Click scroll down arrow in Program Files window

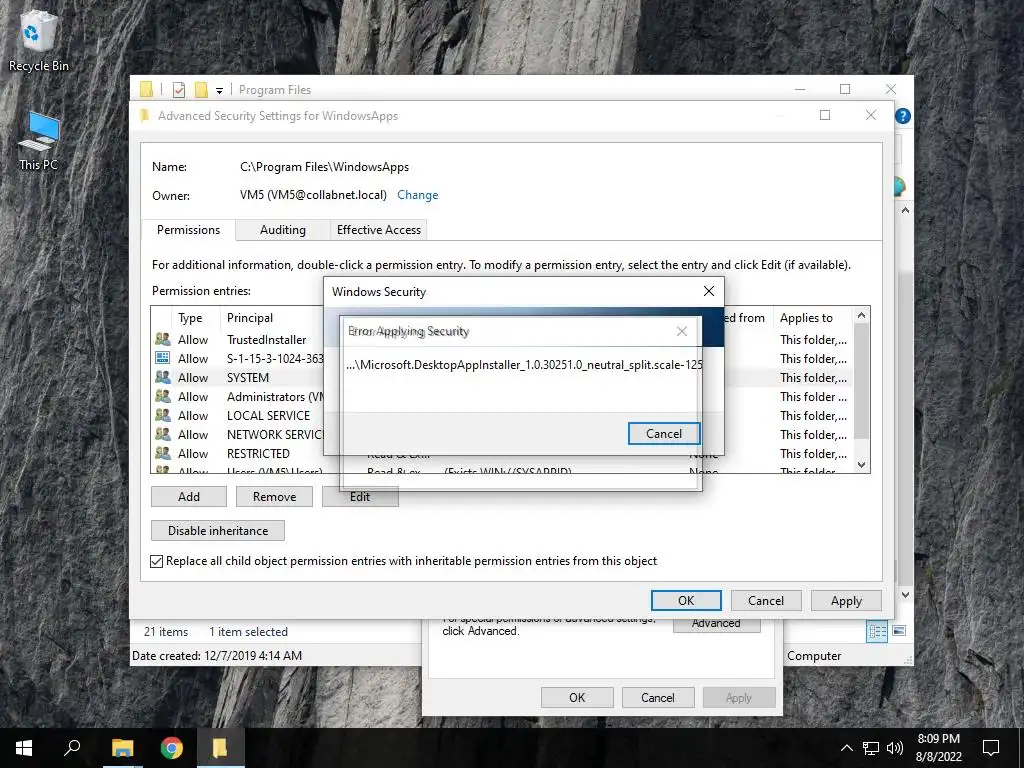click(x=905, y=595)
